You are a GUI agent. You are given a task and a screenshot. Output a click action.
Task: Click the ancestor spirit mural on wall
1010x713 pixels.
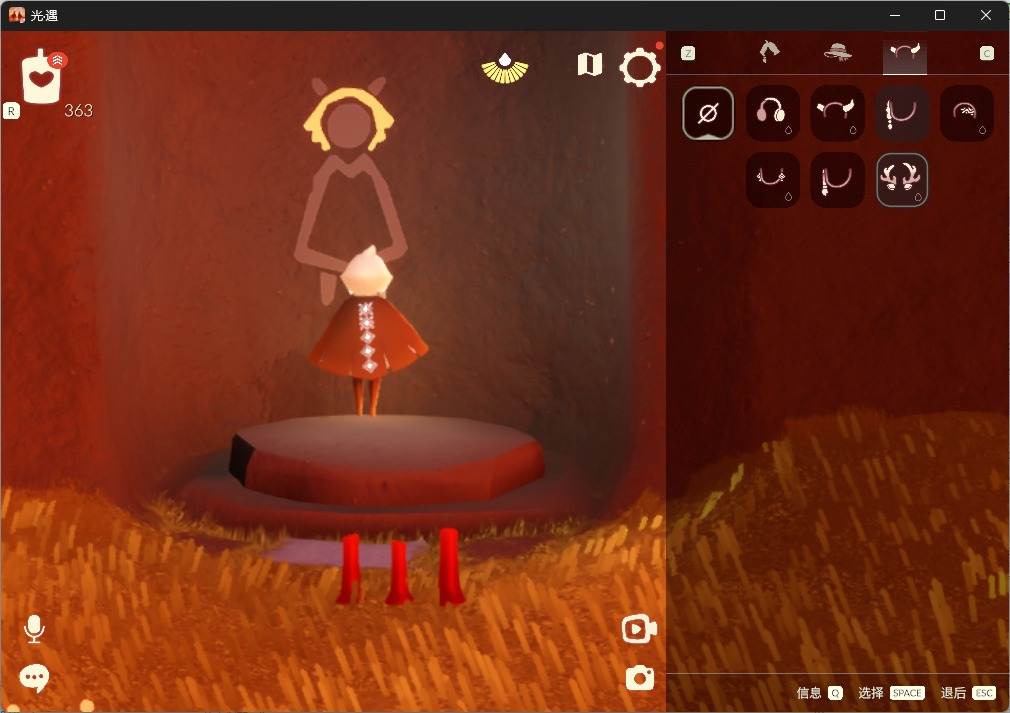coord(349,190)
